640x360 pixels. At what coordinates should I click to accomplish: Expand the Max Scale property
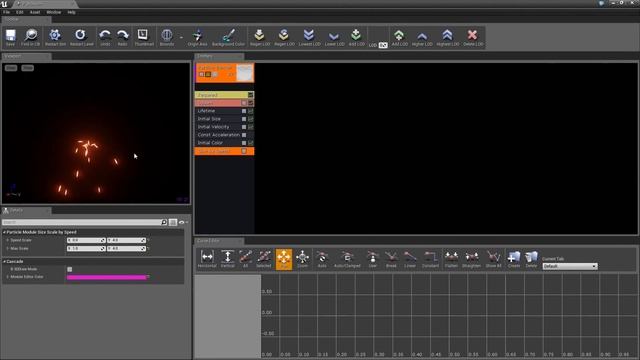(x=7, y=248)
